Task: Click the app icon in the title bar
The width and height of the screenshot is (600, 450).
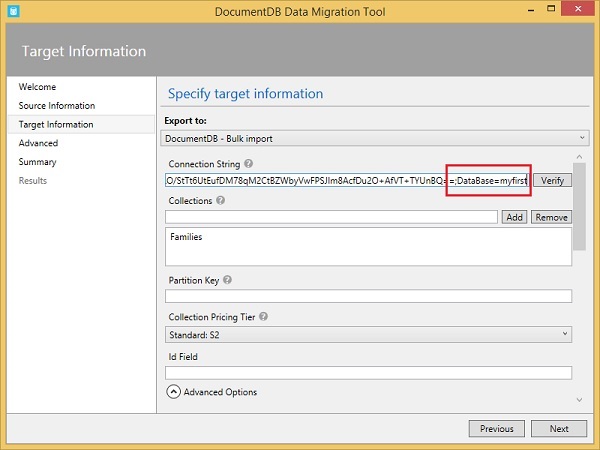Action: pos(12,10)
